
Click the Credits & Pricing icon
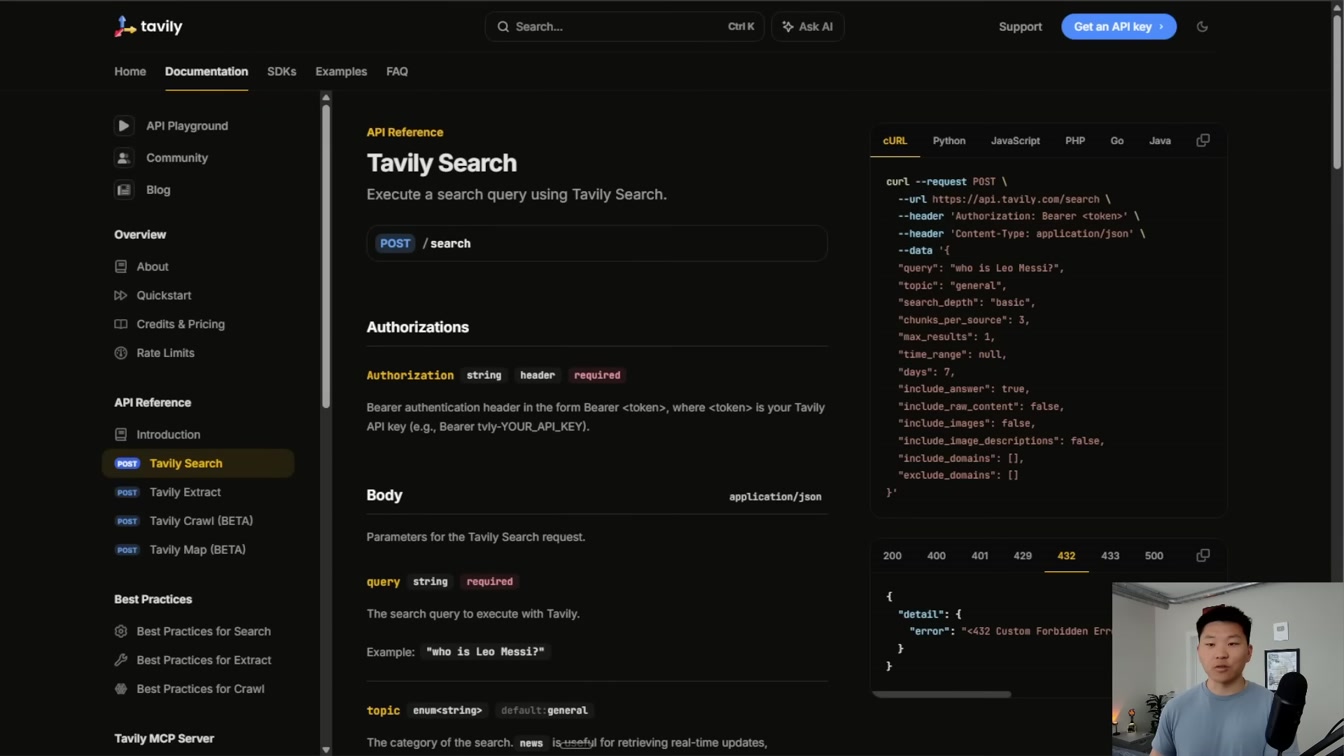point(121,325)
